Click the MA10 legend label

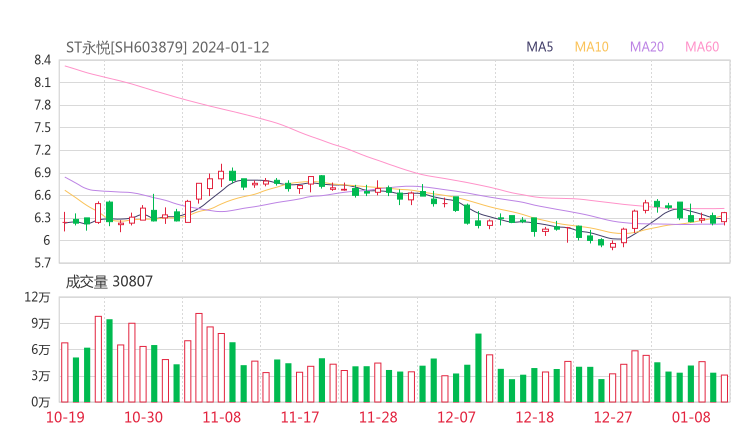tap(591, 47)
